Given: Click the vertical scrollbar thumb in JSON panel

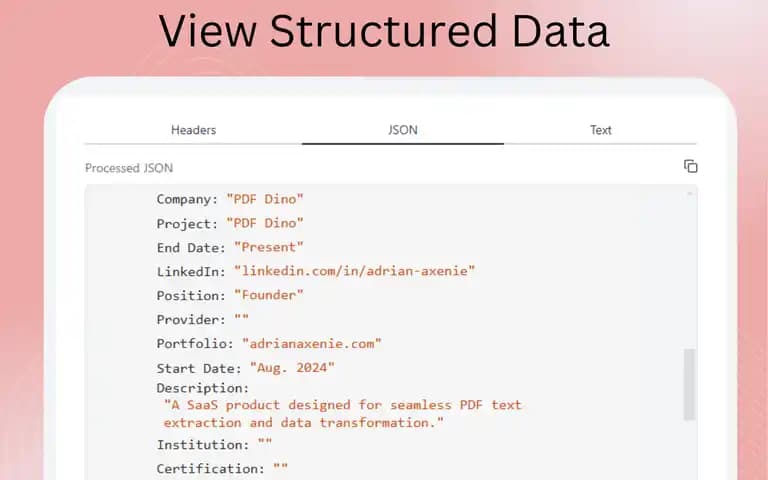Looking at the screenshot, I should coord(690,384).
